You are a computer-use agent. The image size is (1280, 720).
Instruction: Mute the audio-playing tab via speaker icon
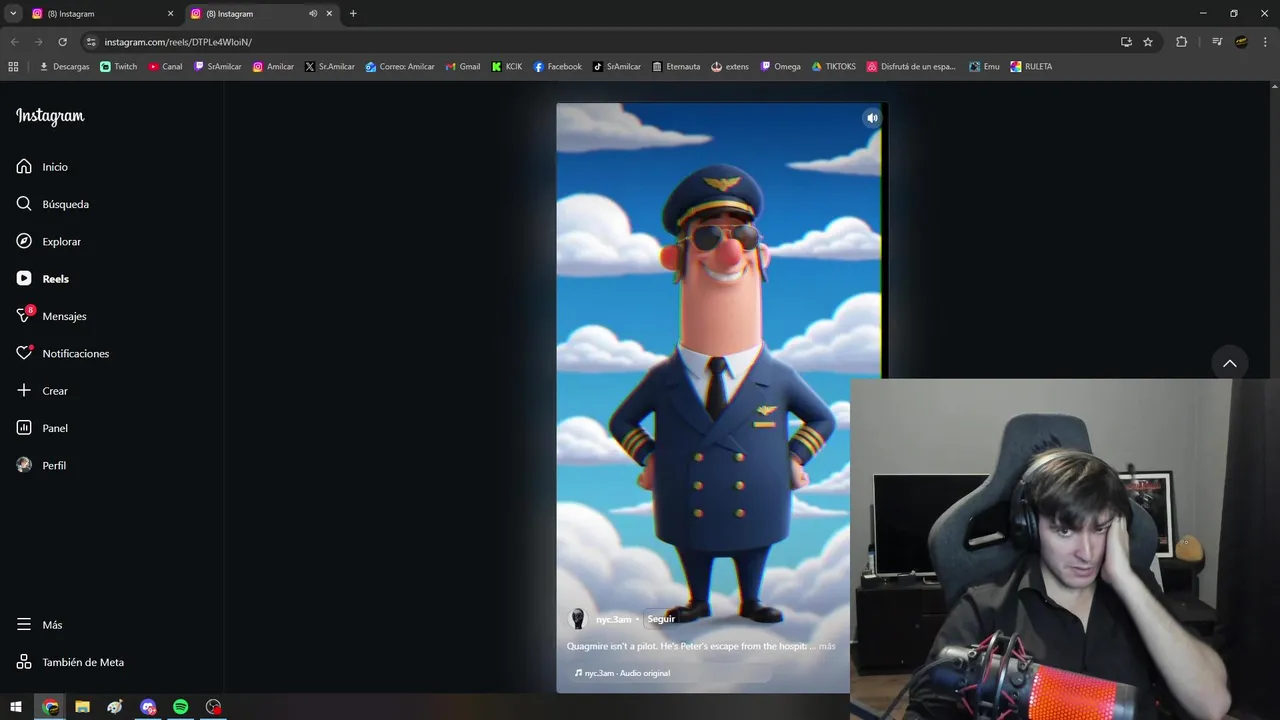313,14
